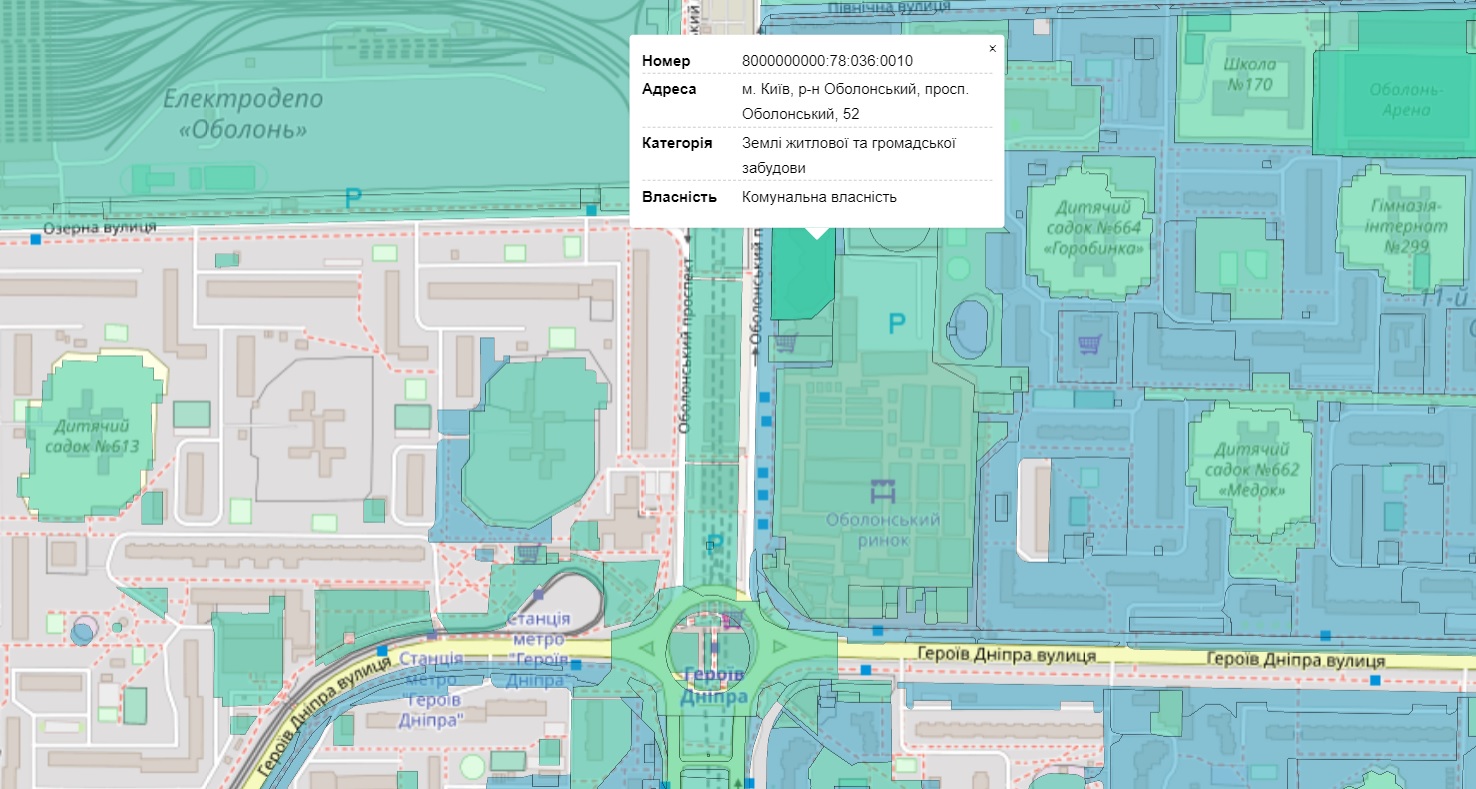Viewport: 1476px width, 789px height.
Task: Click the Дитячий садок №664 «Горобинка» parcel
Action: tap(1097, 228)
